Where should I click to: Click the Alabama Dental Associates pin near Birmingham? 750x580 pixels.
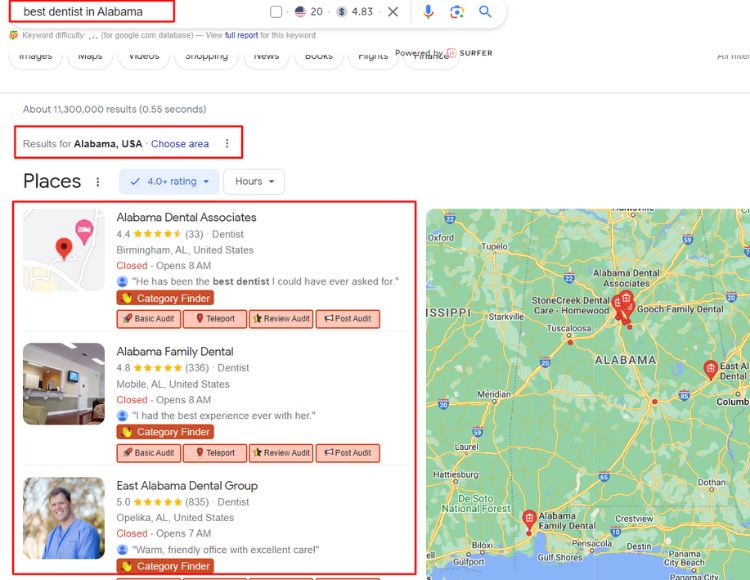tap(626, 300)
